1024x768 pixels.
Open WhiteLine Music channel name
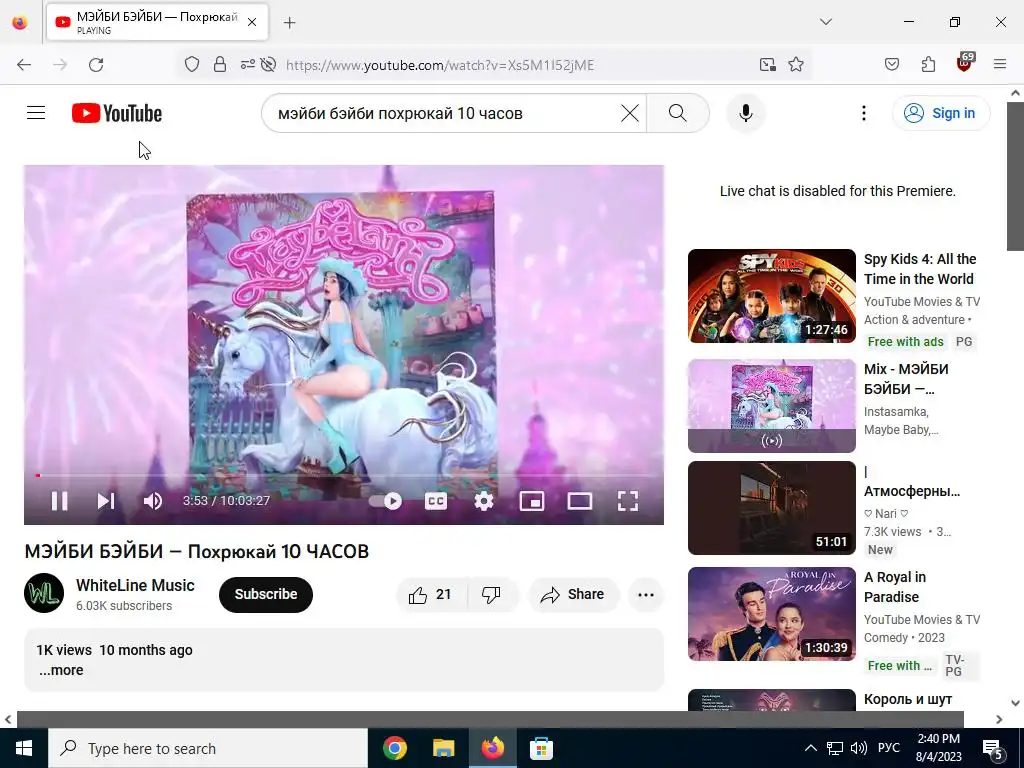pyautogui.click(x=135, y=585)
